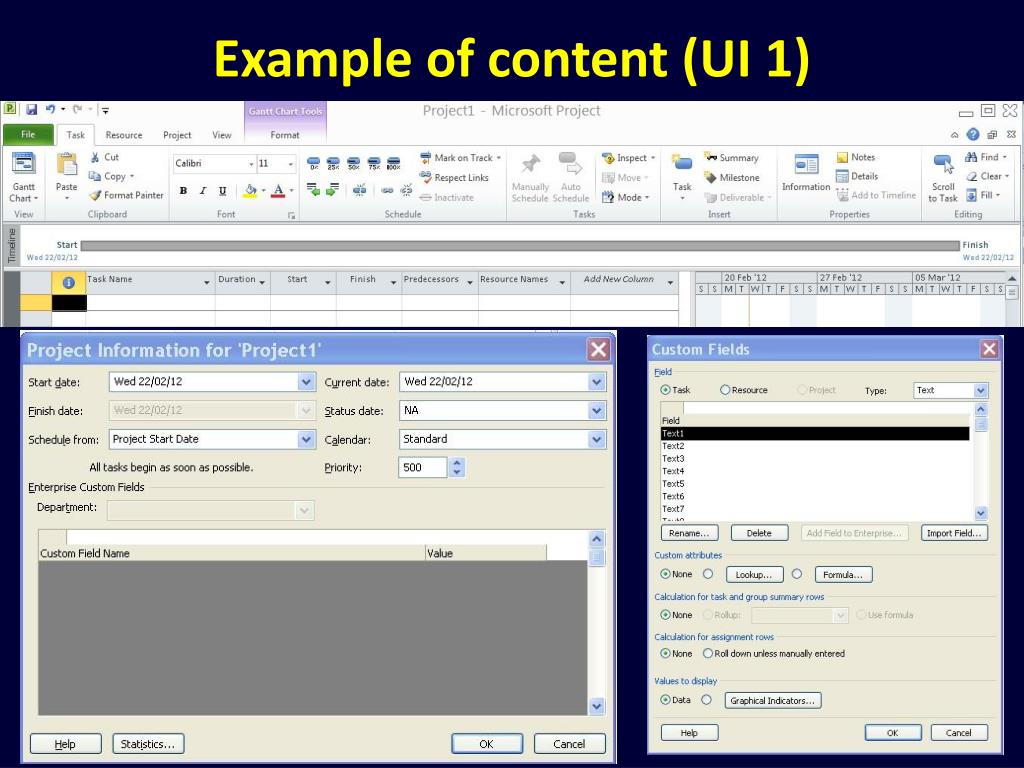Select Roll down unless manually entered

708,653
